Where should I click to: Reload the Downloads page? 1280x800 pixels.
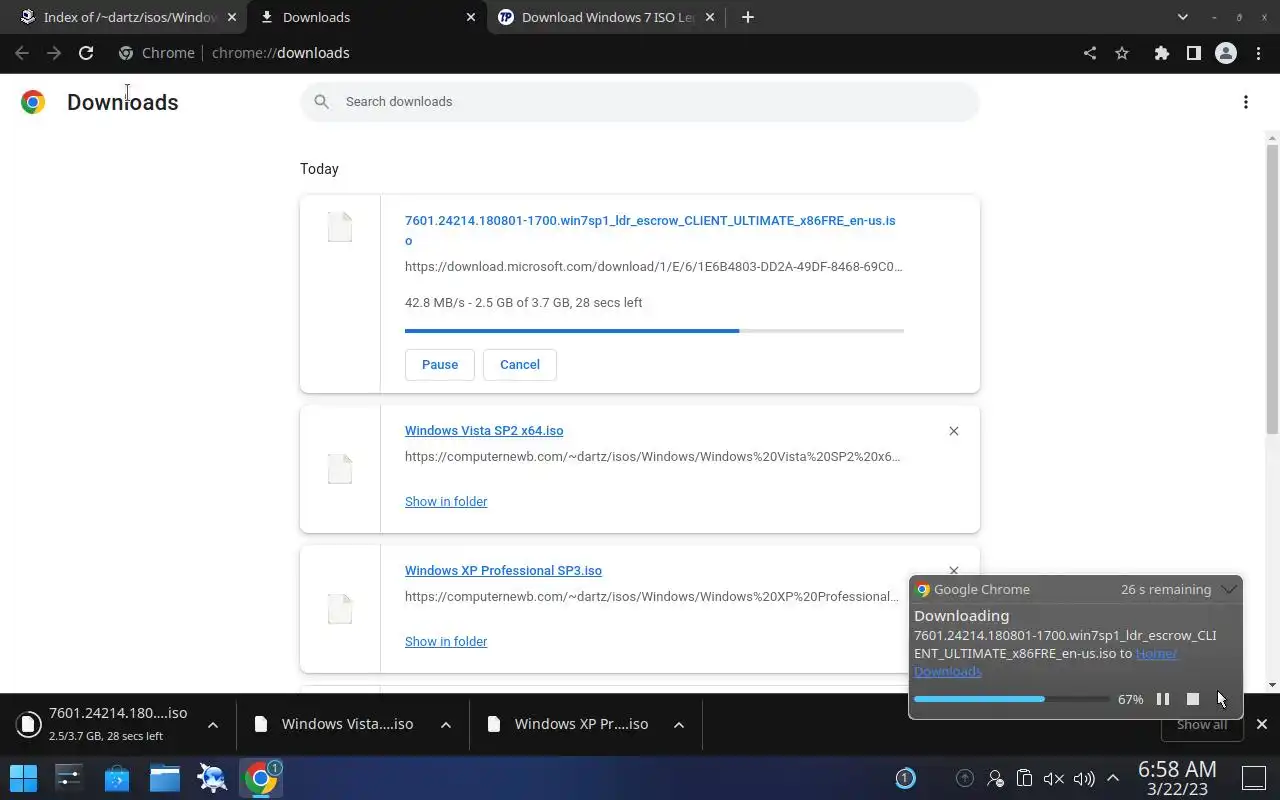(x=86, y=53)
